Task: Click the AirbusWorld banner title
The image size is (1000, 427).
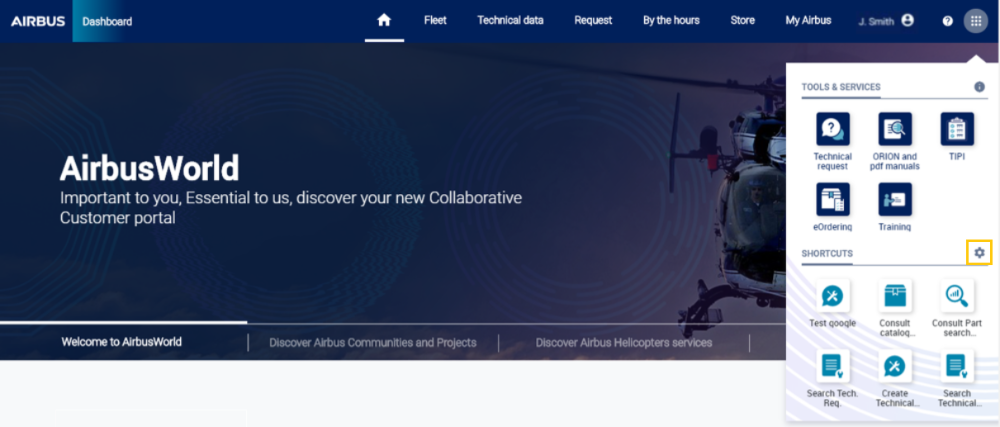Action: [149, 168]
